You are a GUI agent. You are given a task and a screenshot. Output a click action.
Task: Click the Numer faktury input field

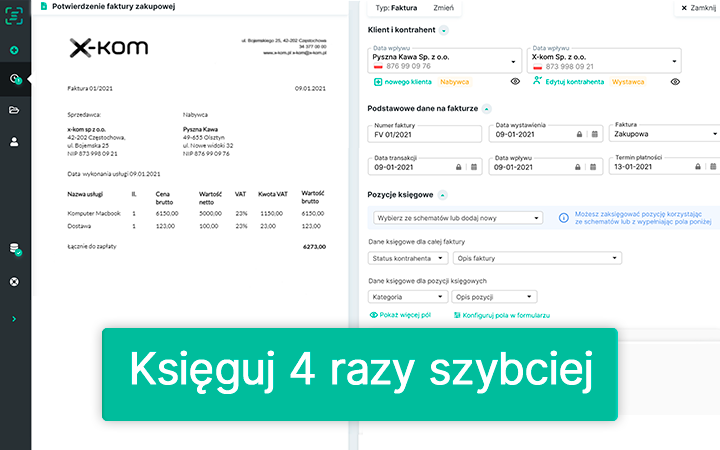coord(425,134)
